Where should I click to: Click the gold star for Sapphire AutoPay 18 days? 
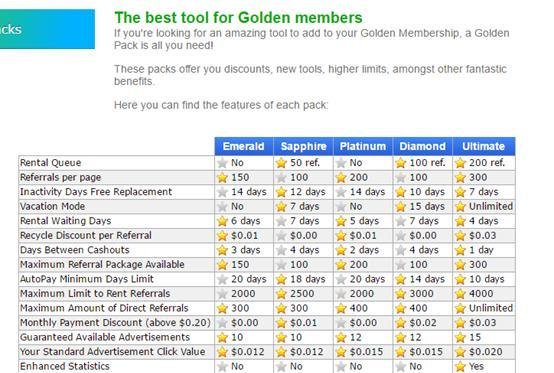pyautogui.click(x=281, y=279)
